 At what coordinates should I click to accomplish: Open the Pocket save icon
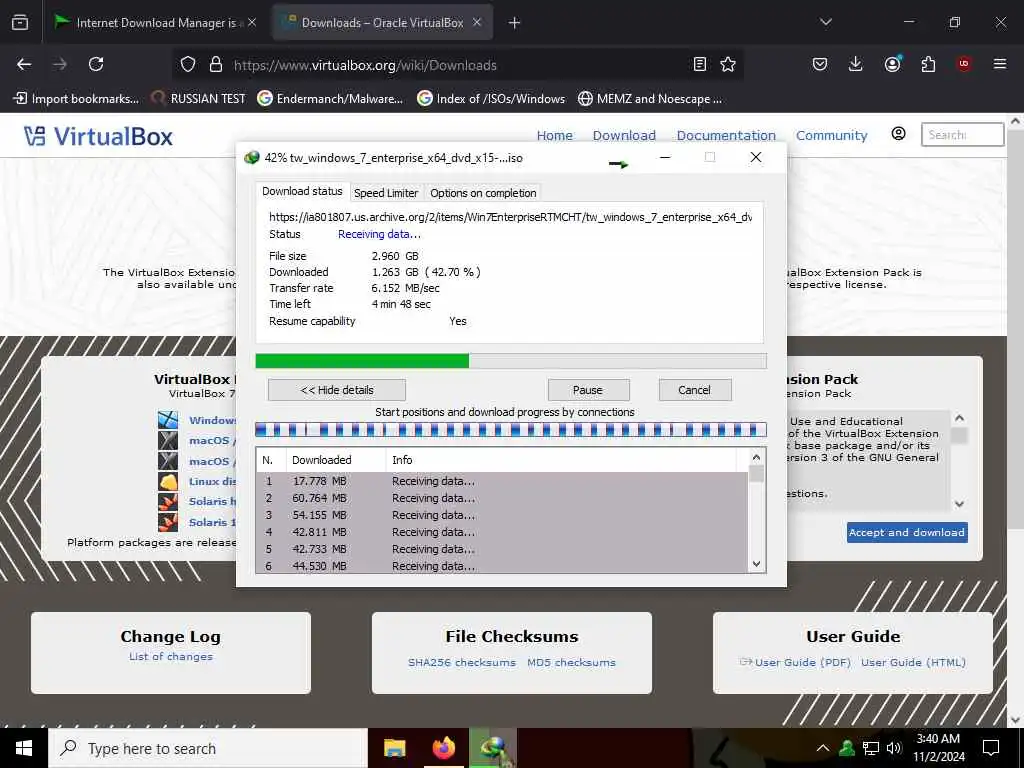click(x=820, y=64)
